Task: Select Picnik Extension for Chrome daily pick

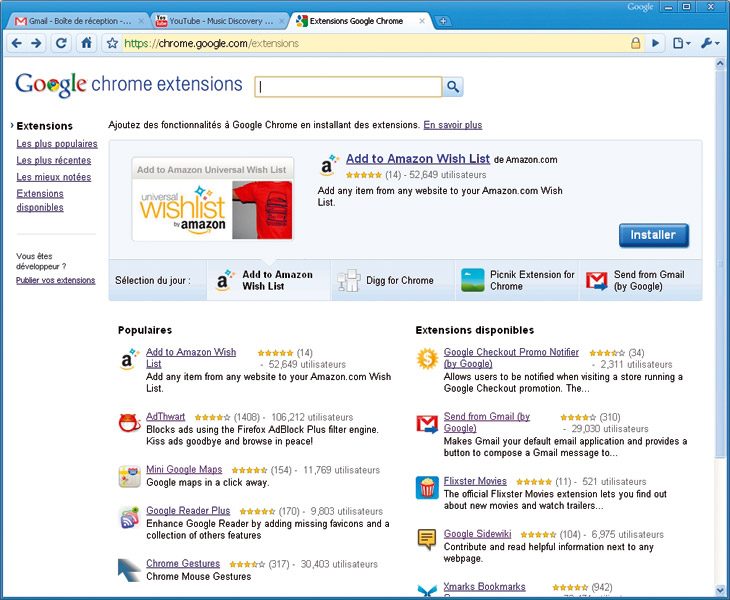Action: click(517, 280)
